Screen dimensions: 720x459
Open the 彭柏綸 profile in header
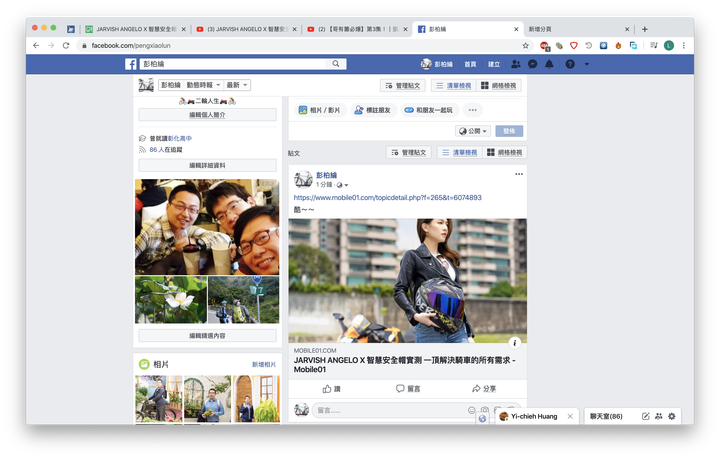tap(437, 64)
